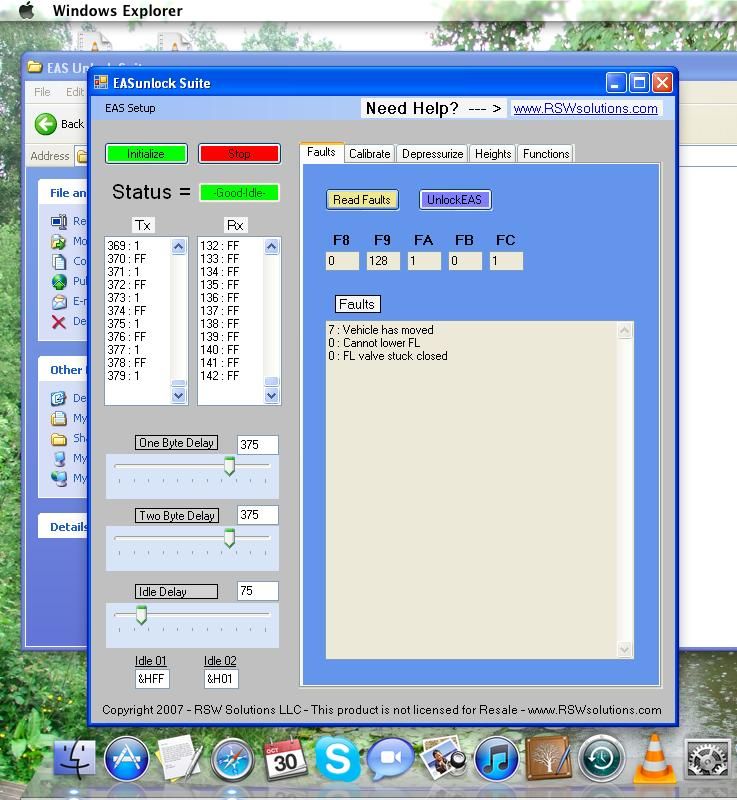Click the Apple menu logo
Viewport: 737px width, 800px height.
[27, 10]
